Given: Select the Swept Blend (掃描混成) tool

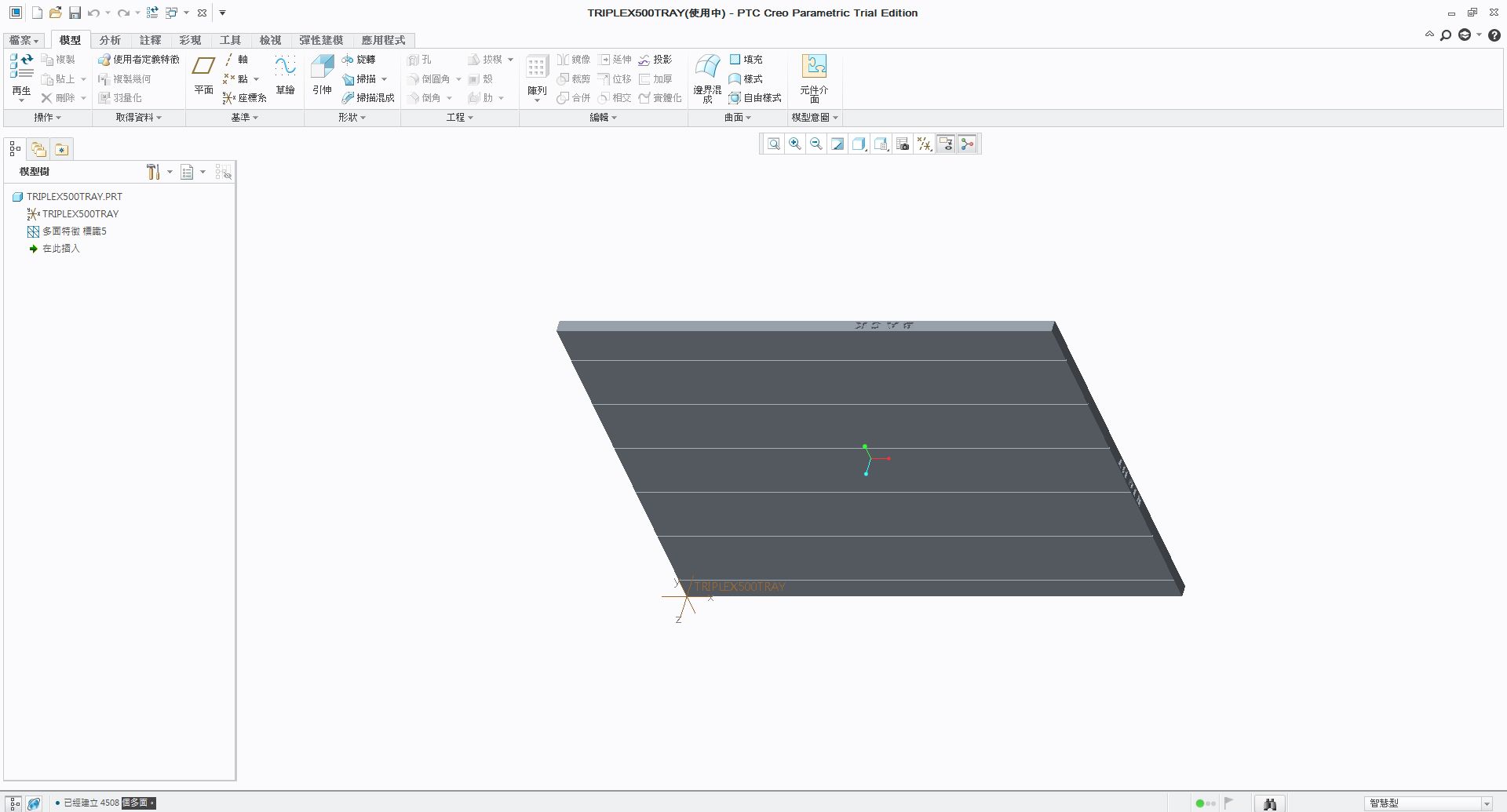Looking at the screenshot, I should [368, 98].
